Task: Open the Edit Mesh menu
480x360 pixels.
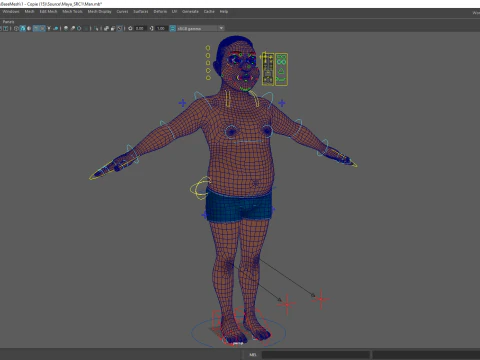Action: pos(48,12)
